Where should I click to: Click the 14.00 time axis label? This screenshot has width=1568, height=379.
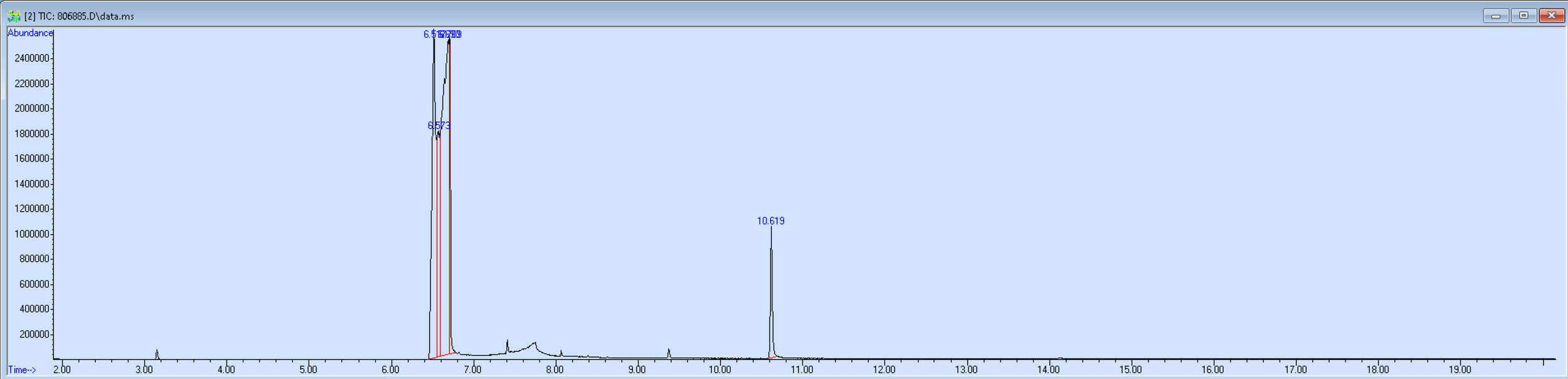click(x=1049, y=370)
